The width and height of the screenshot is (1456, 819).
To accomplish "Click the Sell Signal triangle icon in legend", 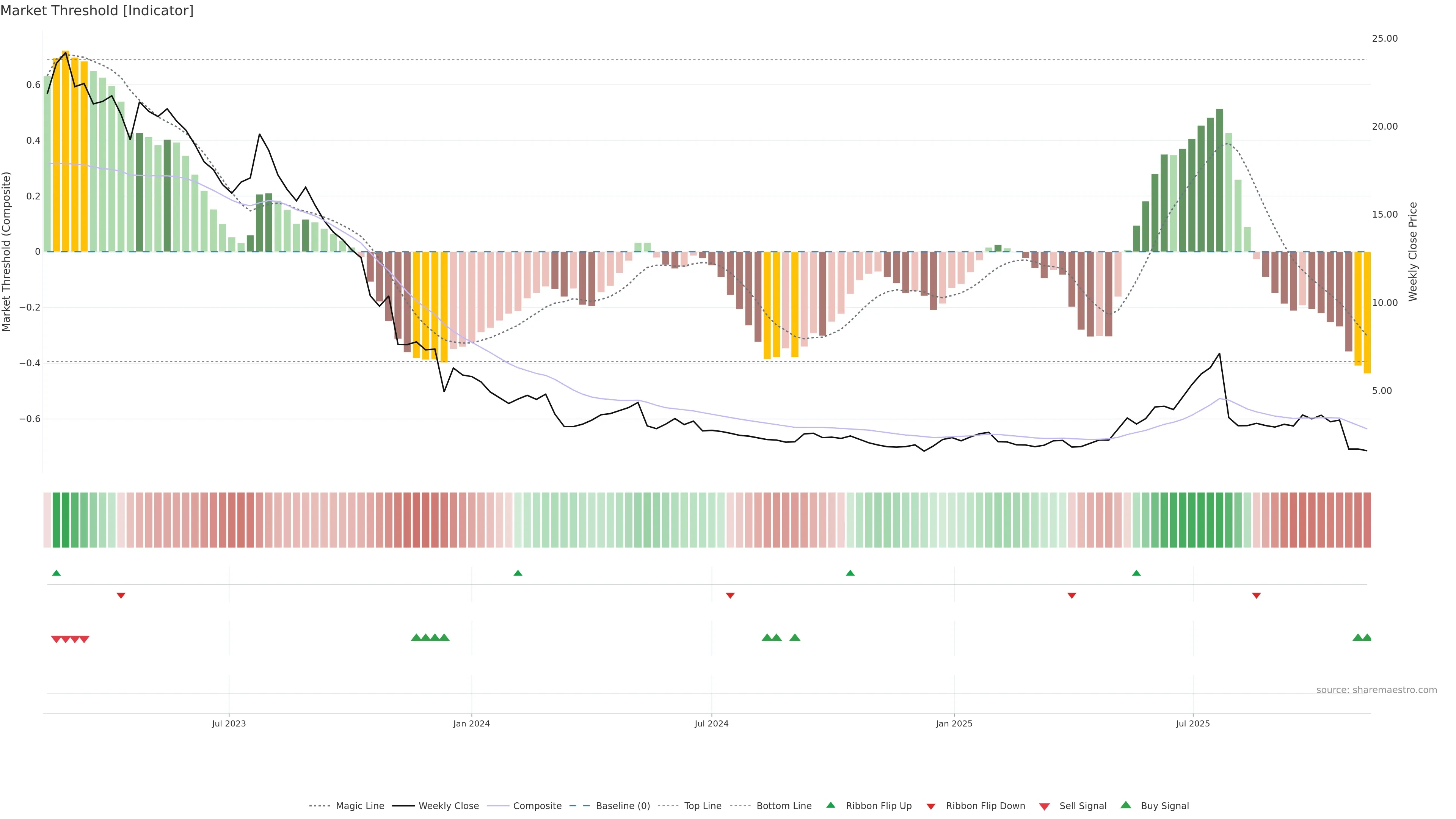I will 1044,806.
